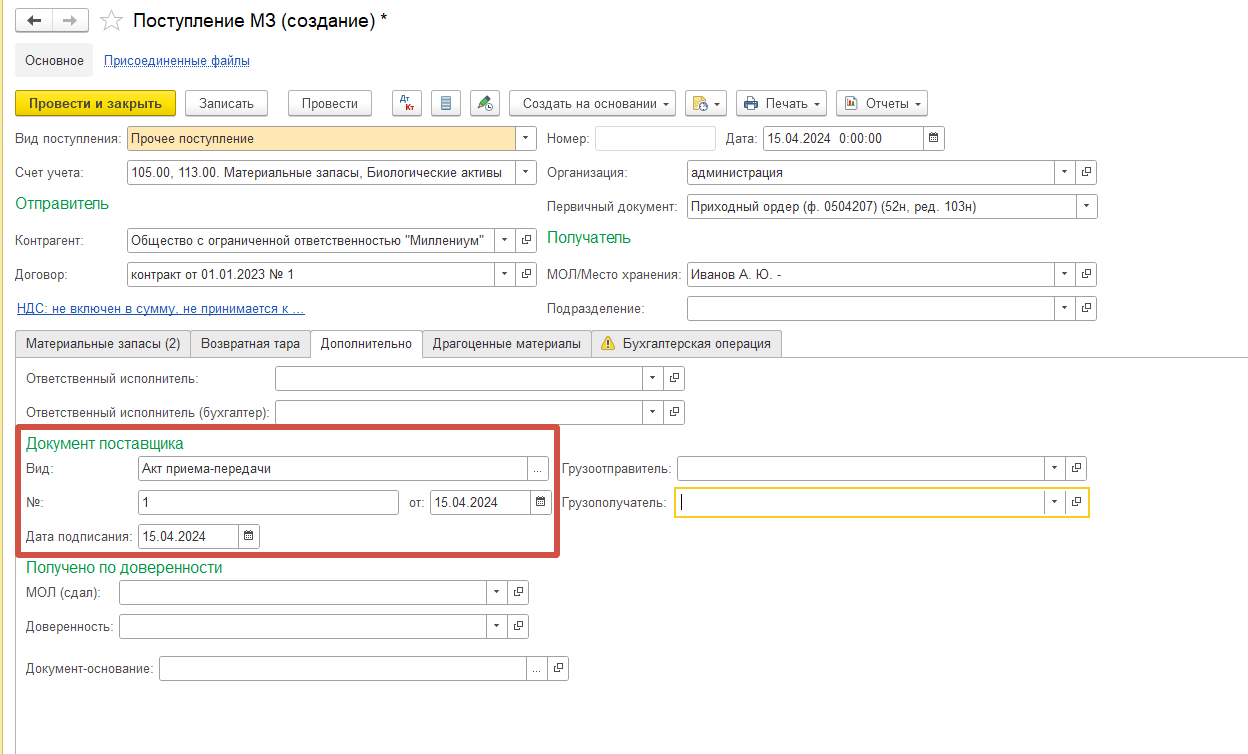Viewport: 1248px width, 754px height.
Task: Expand the Счет учета dropdown
Action: tap(526, 172)
